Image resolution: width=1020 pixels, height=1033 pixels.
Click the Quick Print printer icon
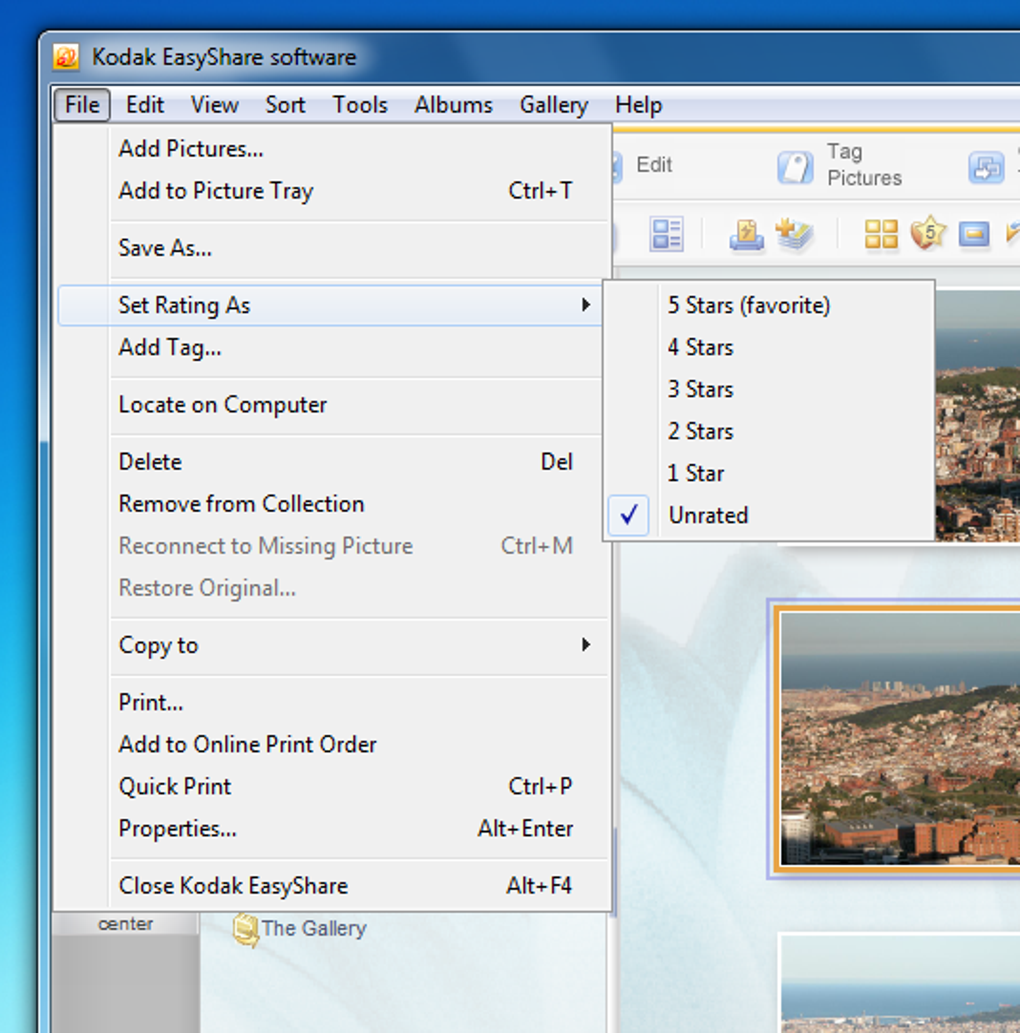point(746,235)
